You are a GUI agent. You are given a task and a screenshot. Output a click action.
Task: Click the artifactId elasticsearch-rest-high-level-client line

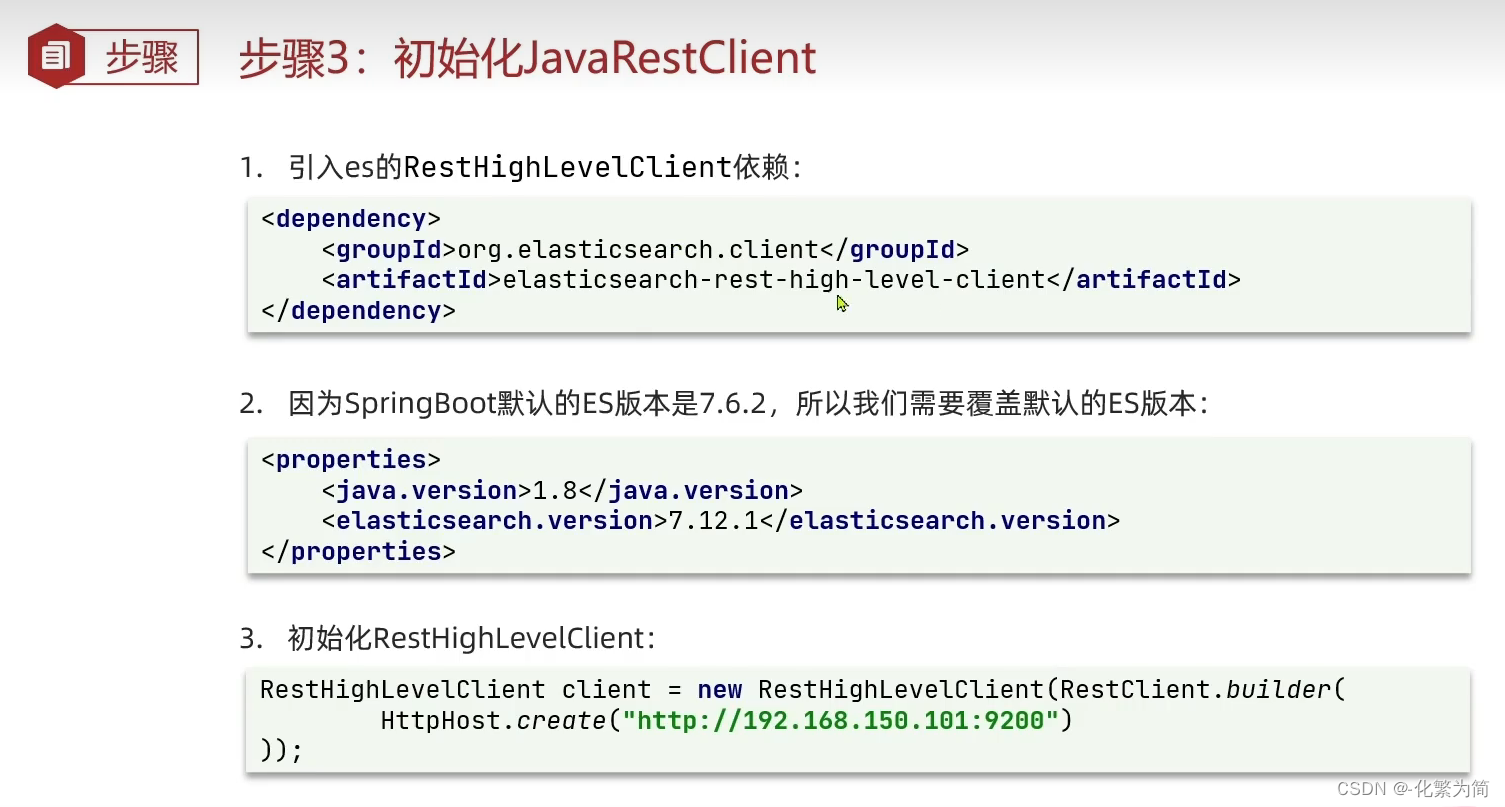coord(781,280)
